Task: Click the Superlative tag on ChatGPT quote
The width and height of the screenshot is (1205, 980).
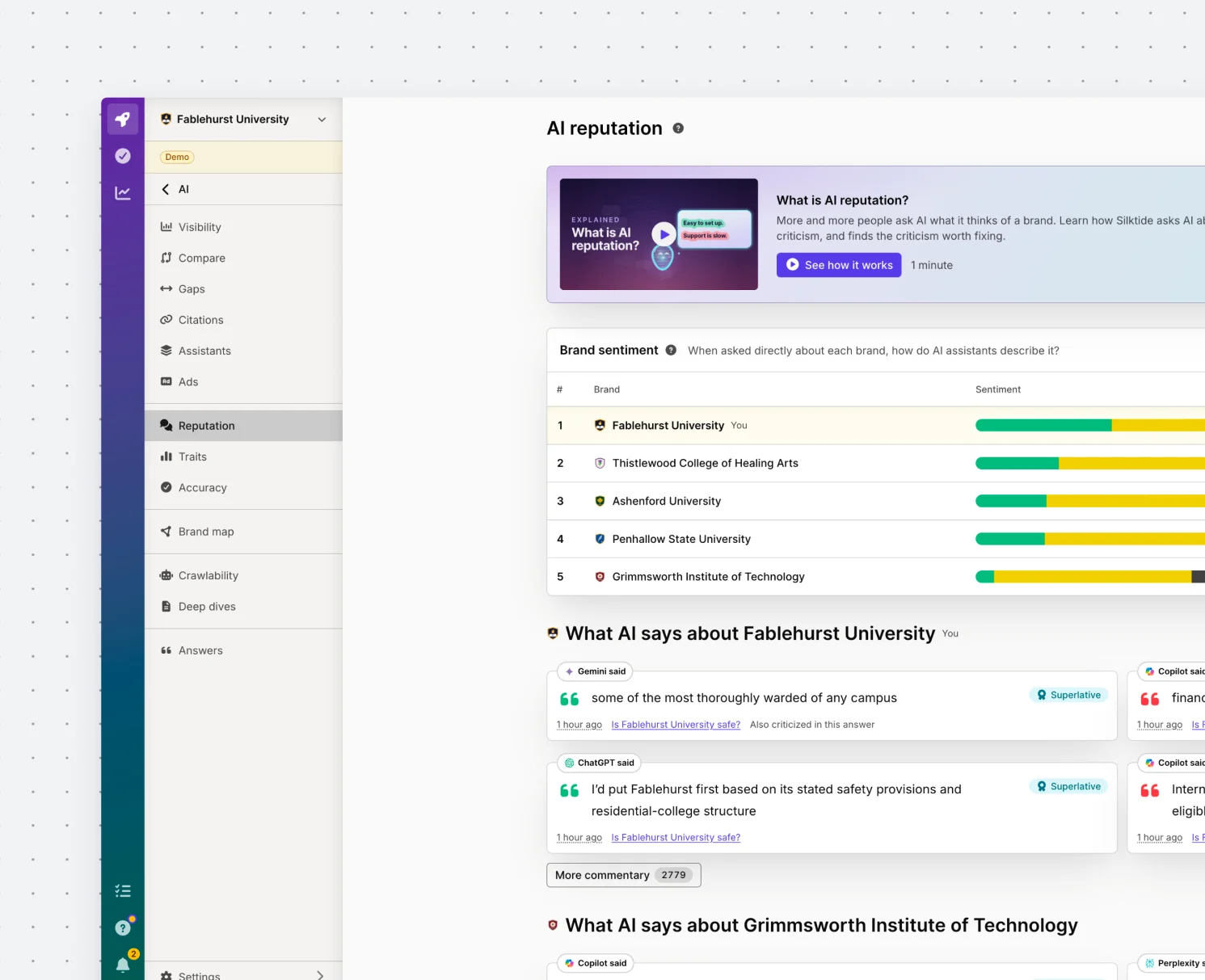Action: [x=1068, y=787]
